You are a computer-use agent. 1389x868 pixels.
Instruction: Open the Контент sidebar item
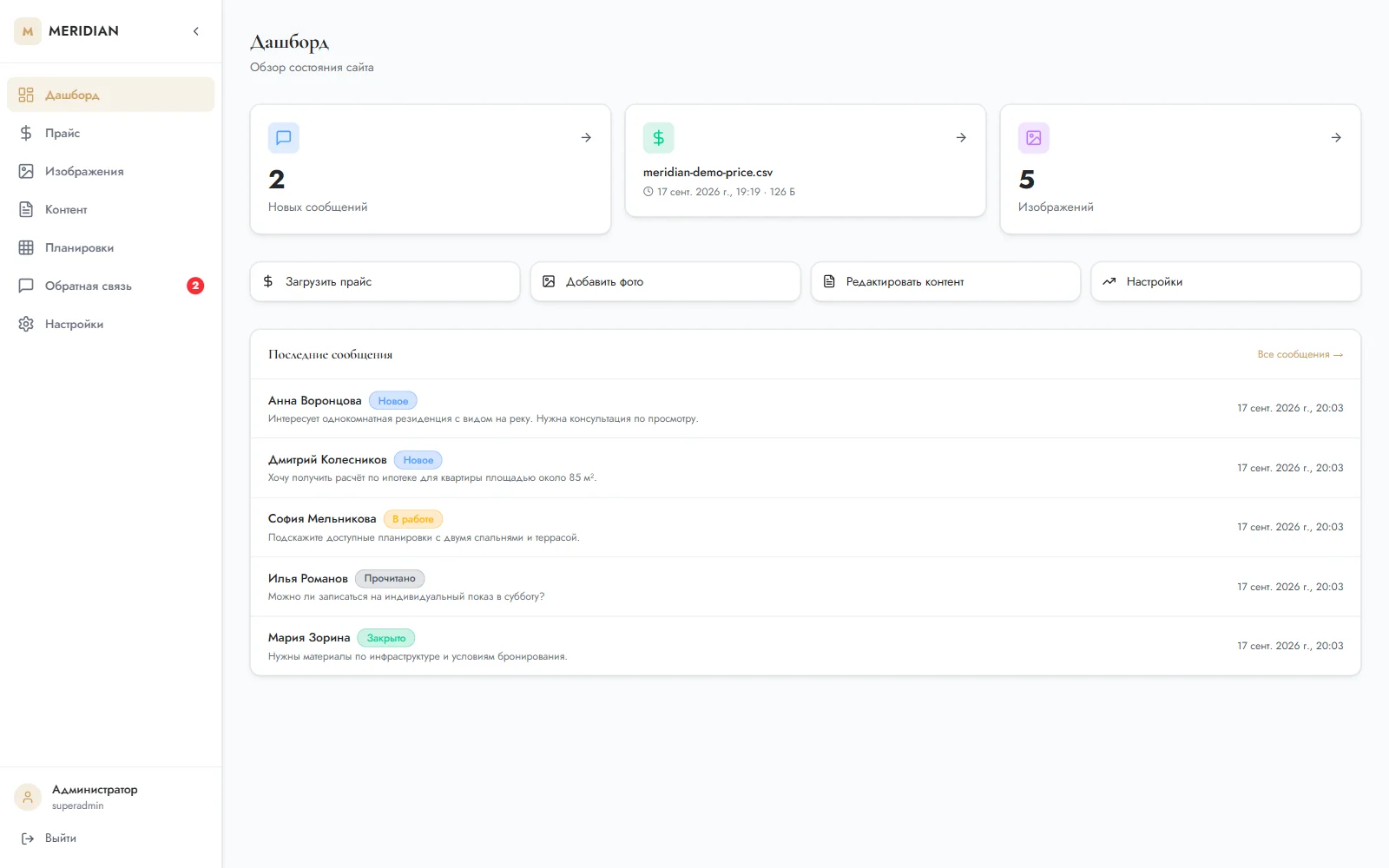110,209
